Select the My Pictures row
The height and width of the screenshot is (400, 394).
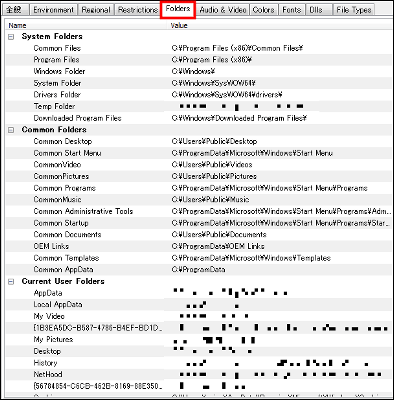199,340
